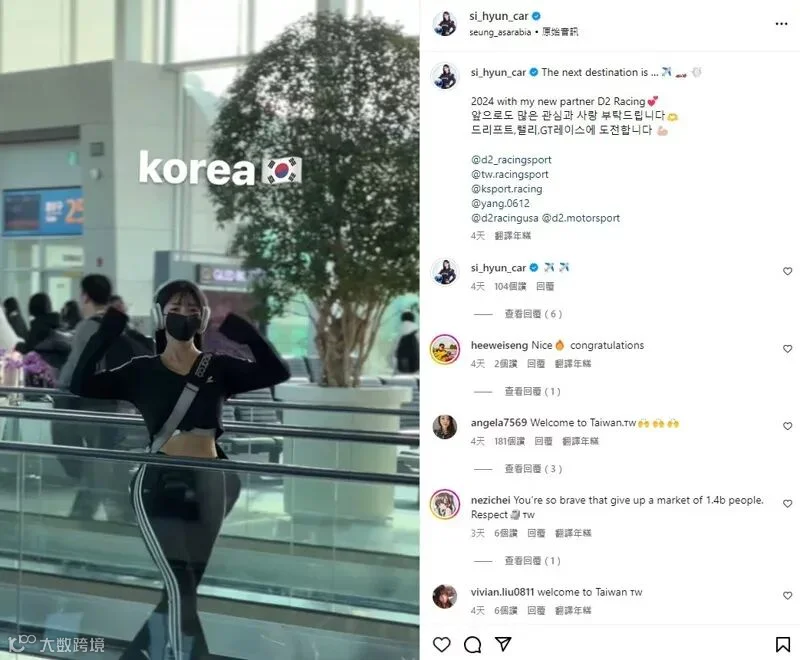Like the post with the bottom heart icon
This screenshot has width=800, height=660.
point(442,644)
